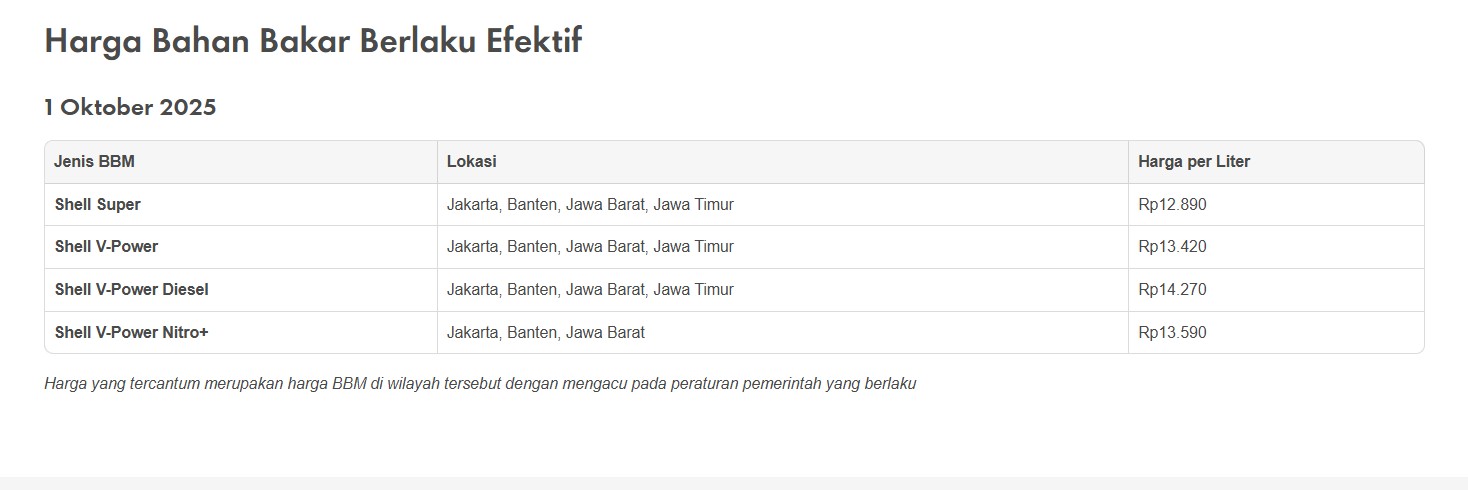Click 'Jakarta' in the Shell Super row
This screenshot has width=1468, height=490.
(472, 205)
